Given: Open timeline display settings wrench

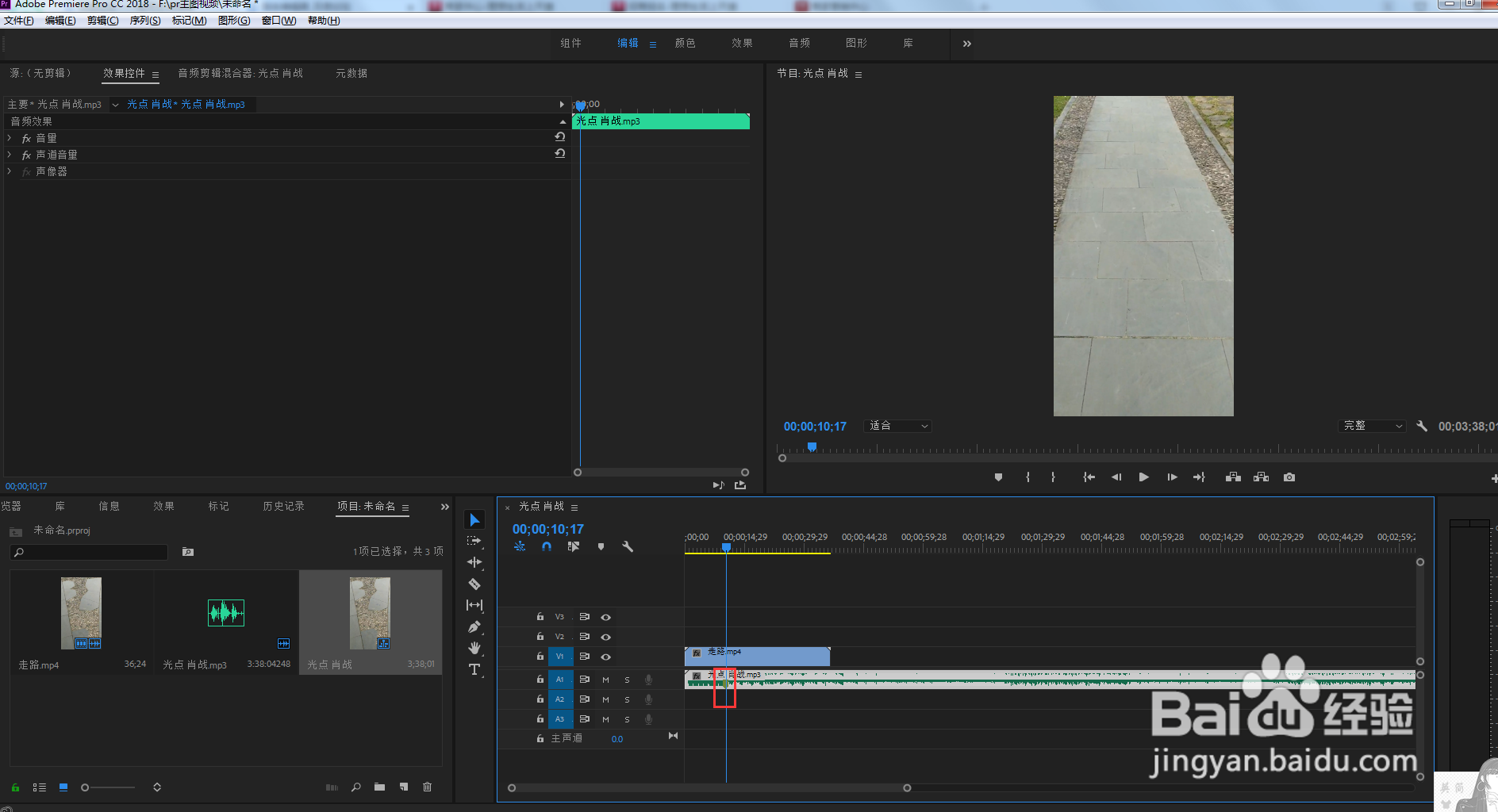Looking at the screenshot, I should click(628, 546).
